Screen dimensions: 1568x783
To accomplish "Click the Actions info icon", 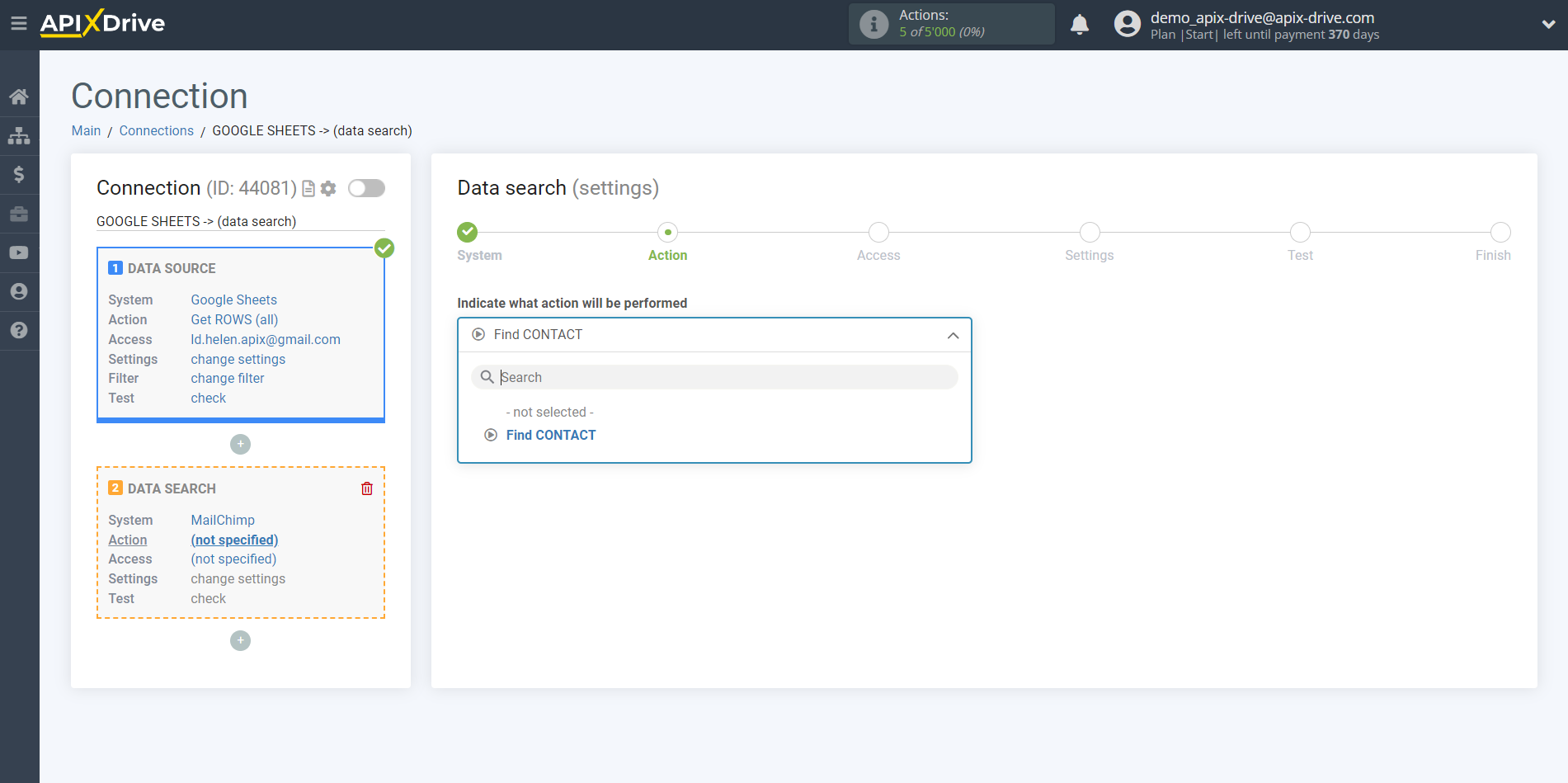I will tap(873, 24).
